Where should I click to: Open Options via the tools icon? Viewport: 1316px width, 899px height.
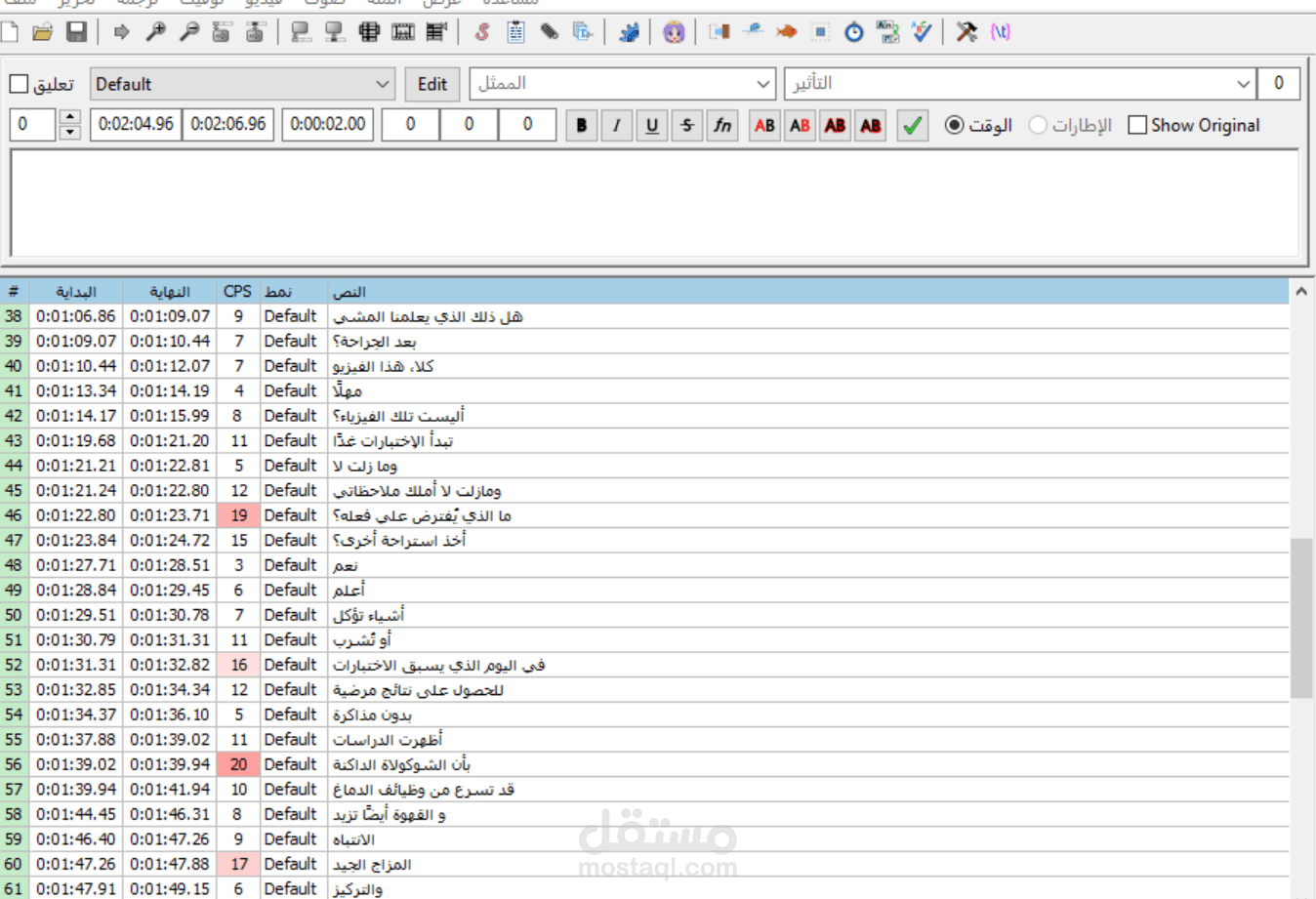click(x=966, y=32)
